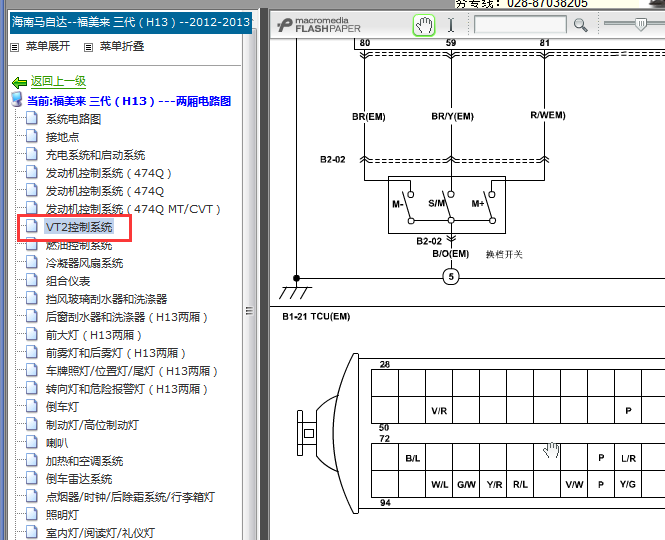Open the 照明灯 entry
The width and height of the screenshot is (665, 540).
tap(62, 515)
